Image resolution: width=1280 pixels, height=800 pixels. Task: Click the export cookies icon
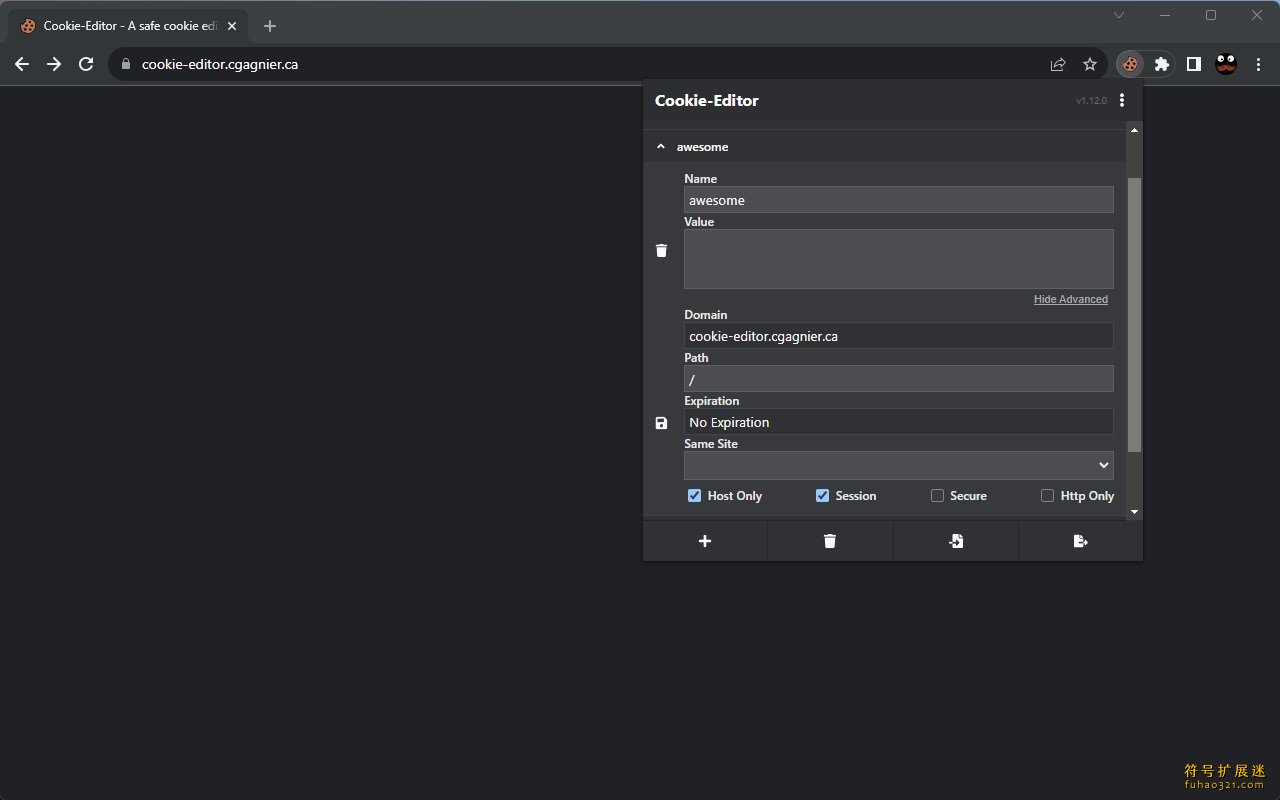(x=1080, y=541)
